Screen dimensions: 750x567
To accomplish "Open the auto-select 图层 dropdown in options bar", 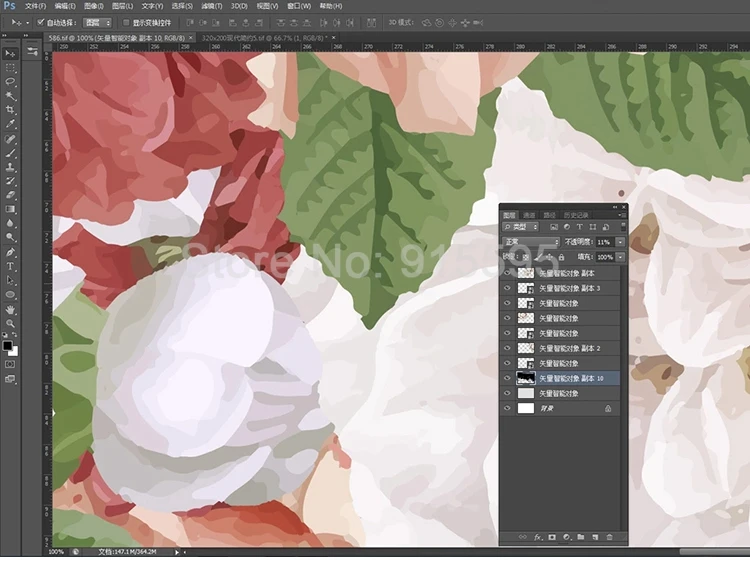I will [x=97, y=22].
